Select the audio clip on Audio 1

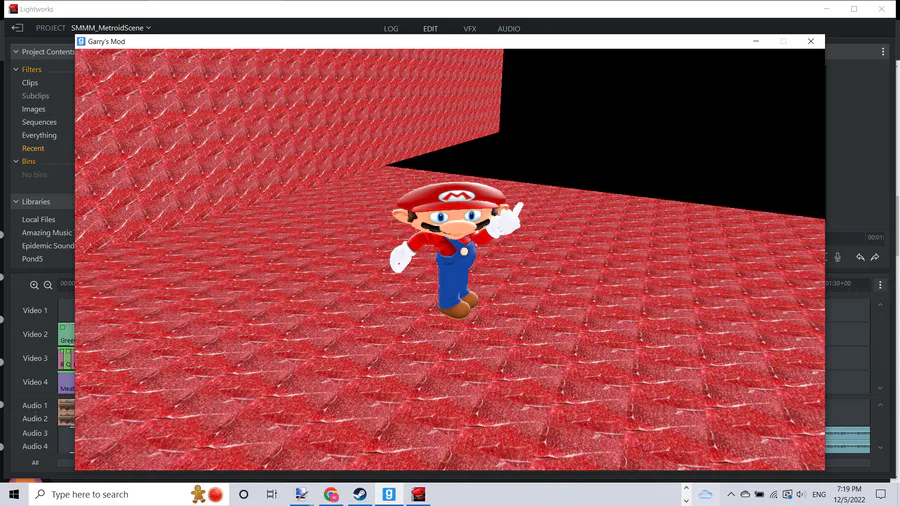(x=67, y=405)
